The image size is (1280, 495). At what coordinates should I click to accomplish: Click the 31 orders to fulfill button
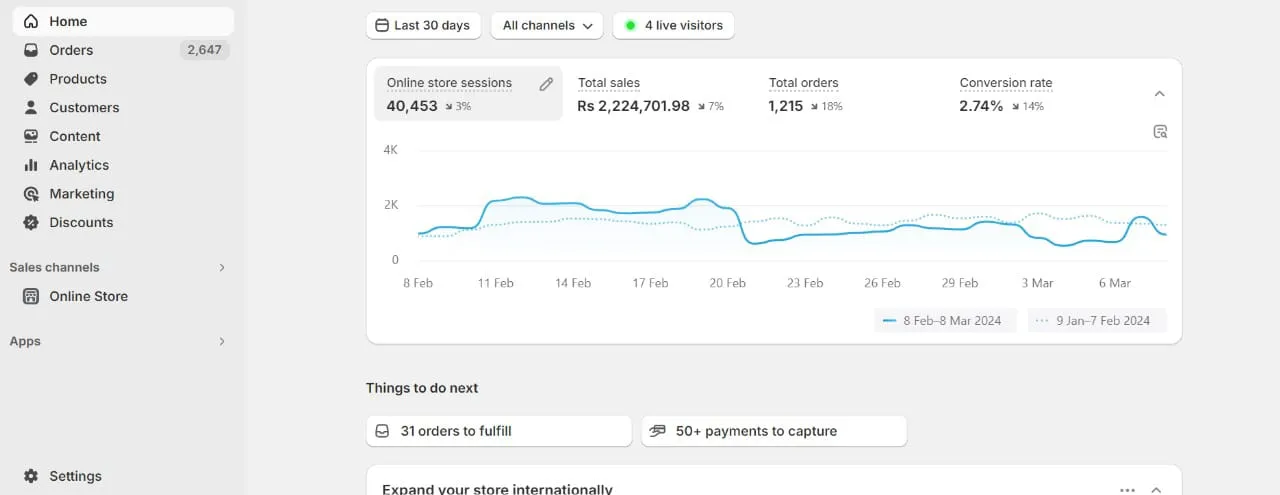coord(499,431)
